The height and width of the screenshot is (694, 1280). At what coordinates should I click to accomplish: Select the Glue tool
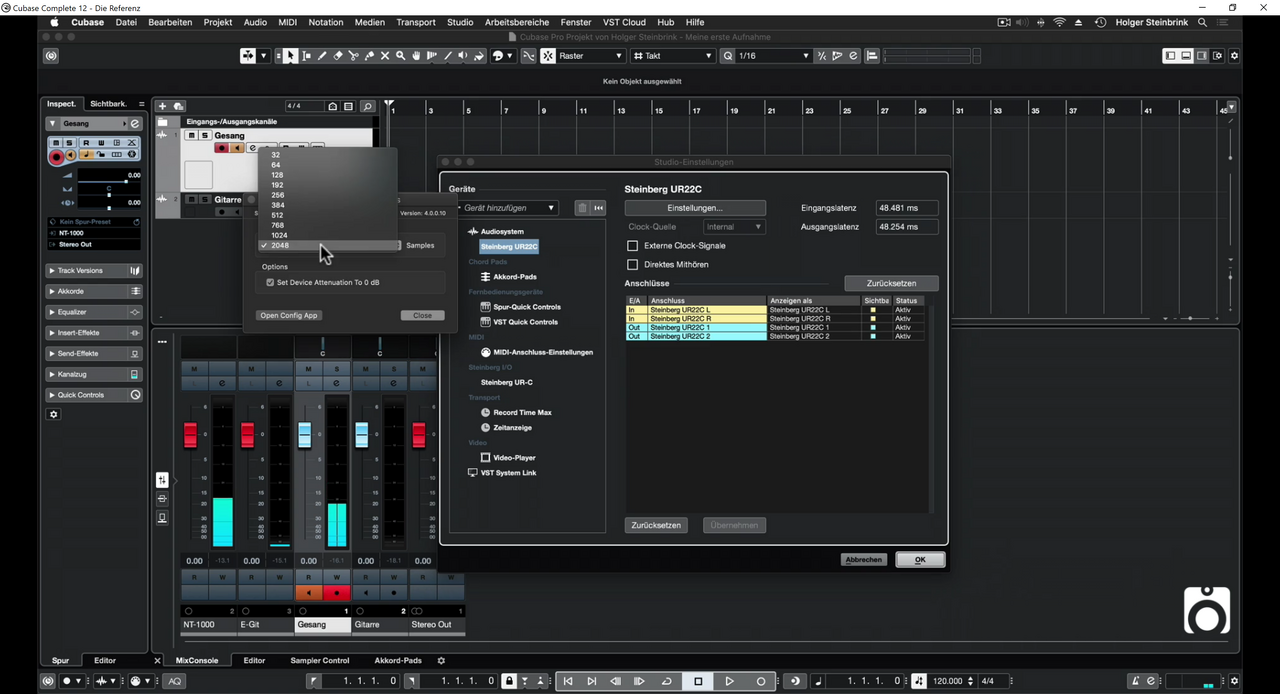(370, 56)
